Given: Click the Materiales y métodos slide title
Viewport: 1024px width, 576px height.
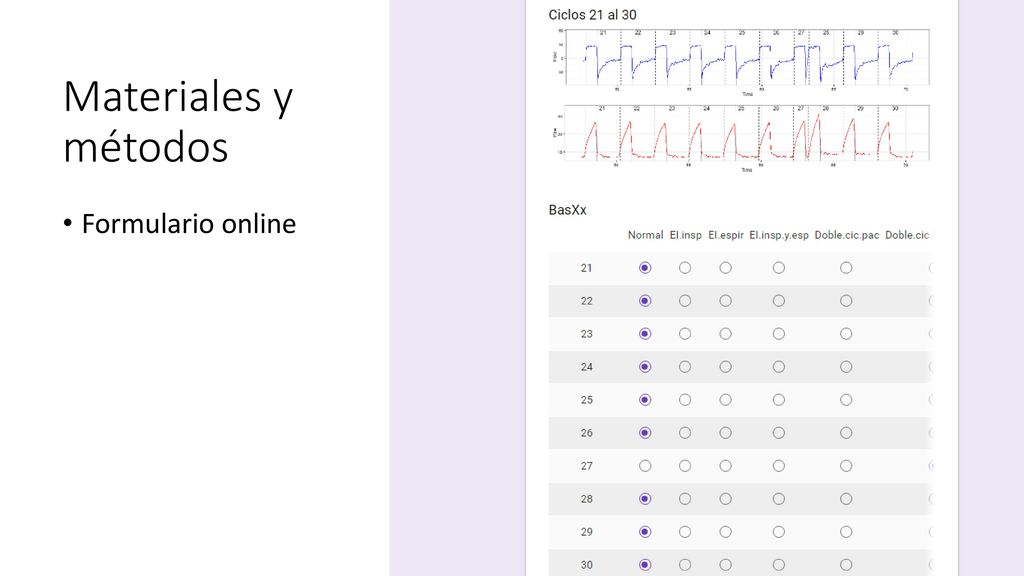Looking at the screenshot, I should click(178, 121).
